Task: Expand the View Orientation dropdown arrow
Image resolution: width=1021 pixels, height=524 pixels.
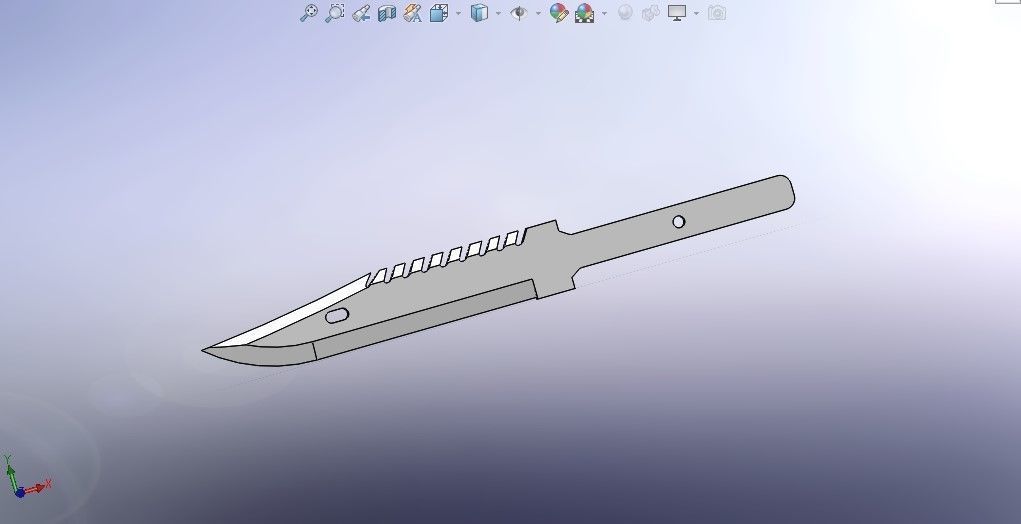Action: coord(458,13)
